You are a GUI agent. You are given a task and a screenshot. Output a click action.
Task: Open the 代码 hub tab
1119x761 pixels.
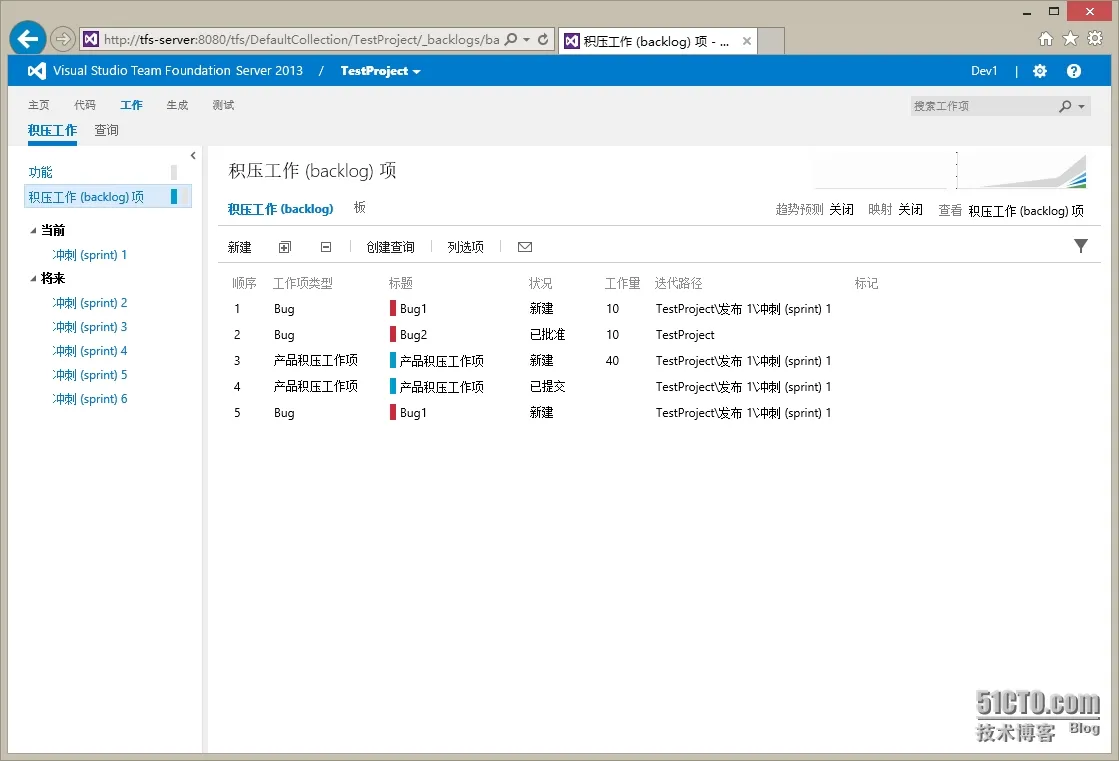(85, 105)
